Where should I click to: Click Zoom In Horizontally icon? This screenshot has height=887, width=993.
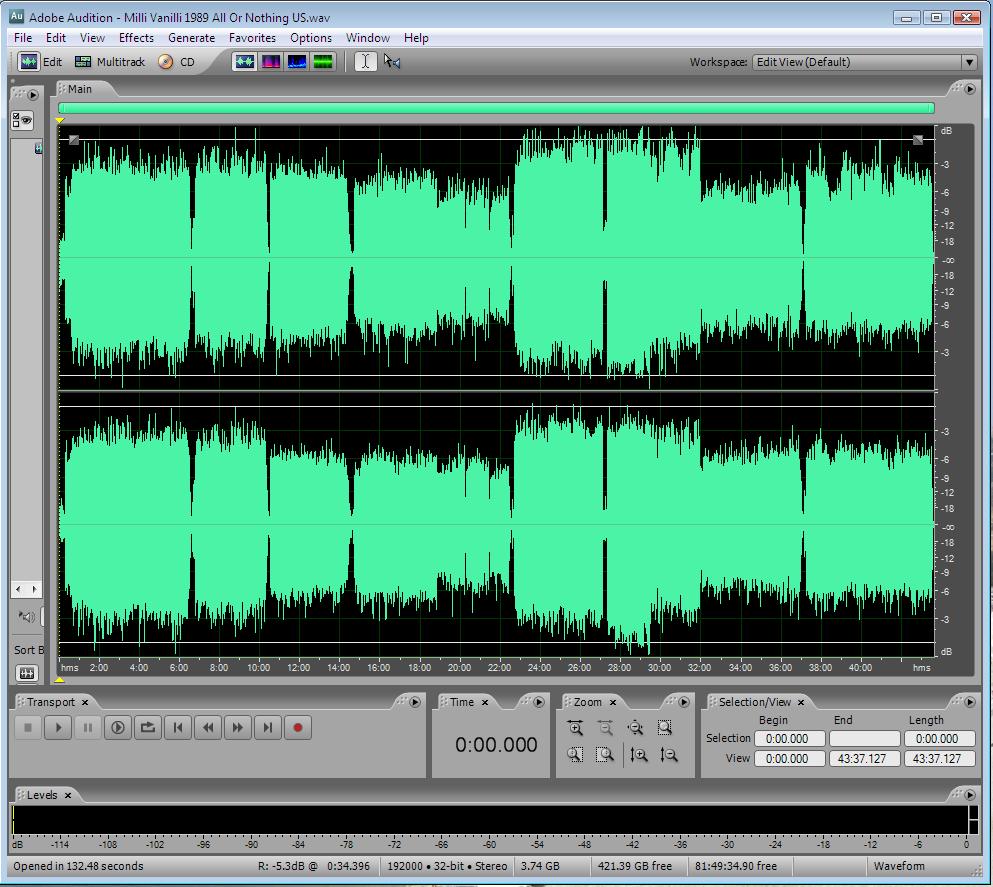tap(575, 728)
